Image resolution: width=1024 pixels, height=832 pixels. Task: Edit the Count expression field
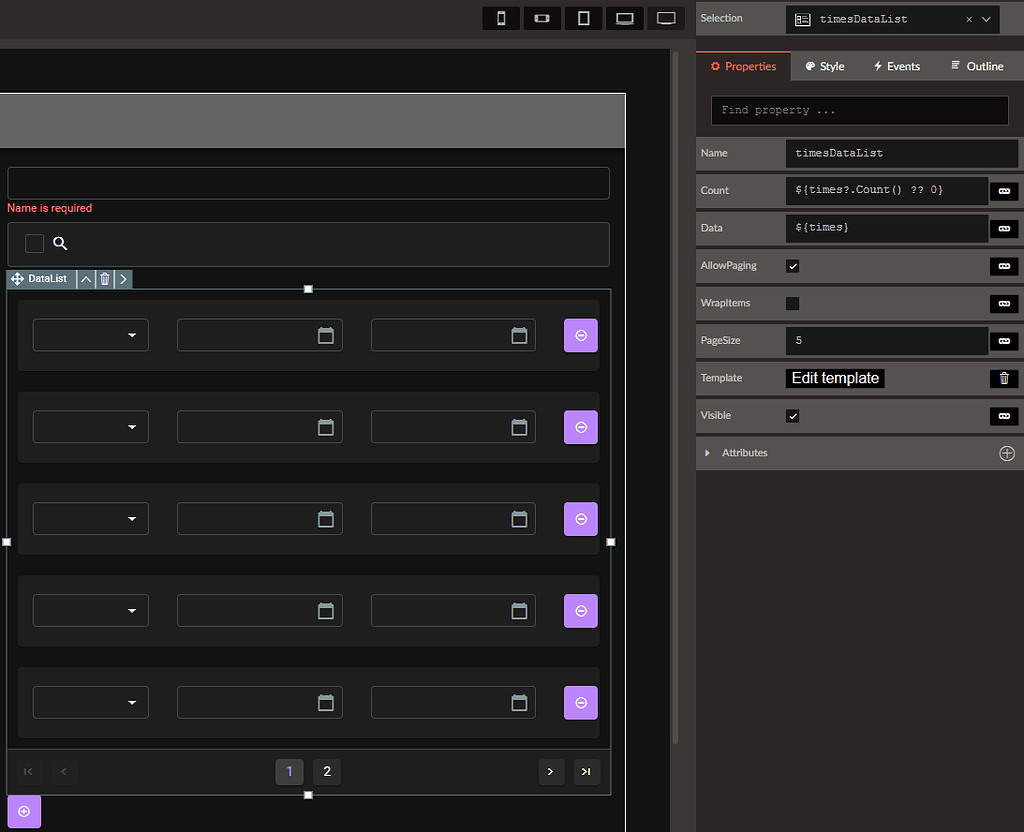pyautogui.click(x=886, y=190)
